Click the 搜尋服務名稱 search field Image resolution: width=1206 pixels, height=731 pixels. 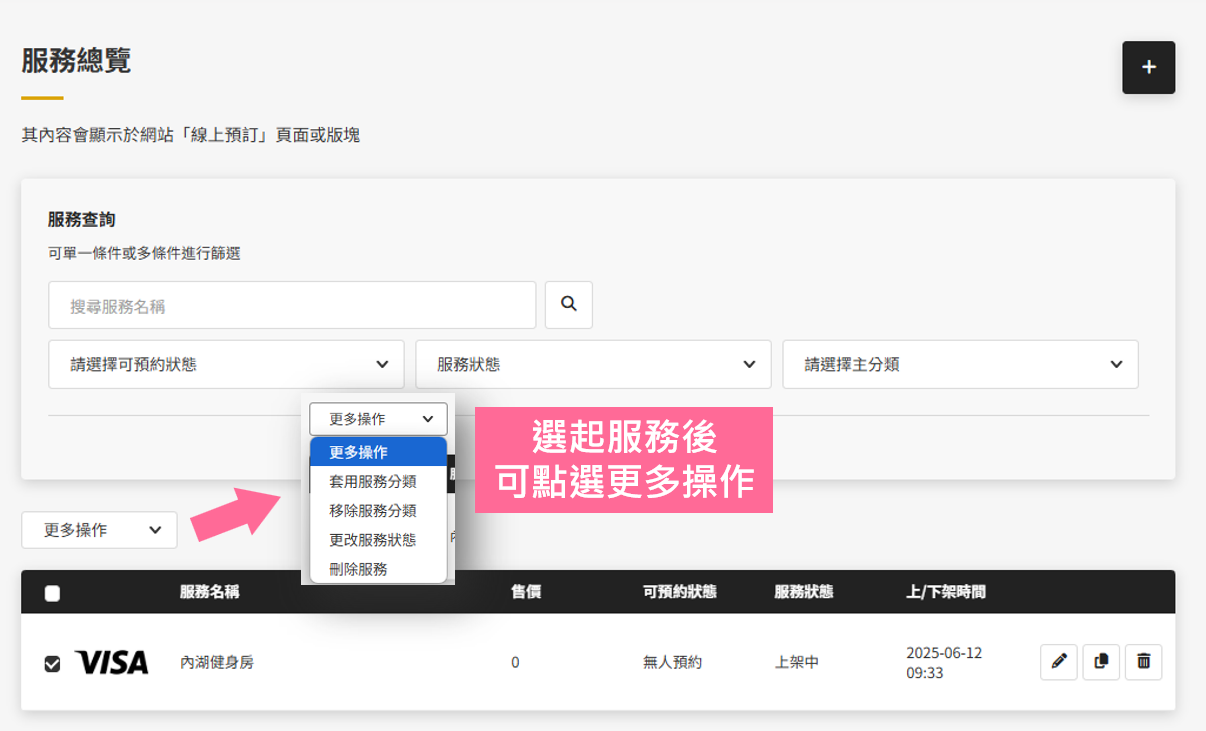pyautogui.click(x=292, y=306)
